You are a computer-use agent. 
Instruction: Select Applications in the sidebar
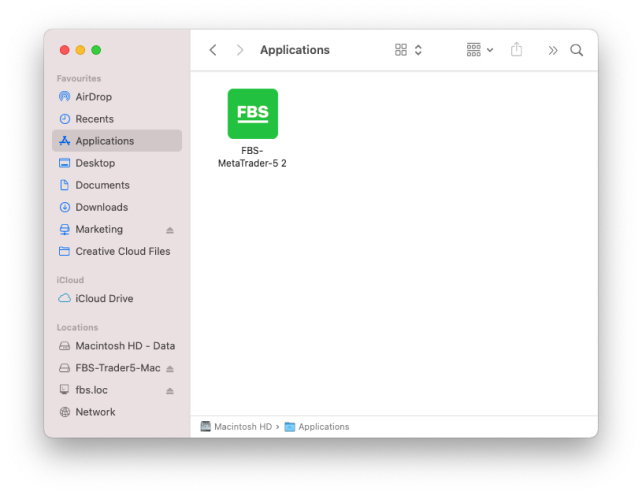tap(117, 141)
